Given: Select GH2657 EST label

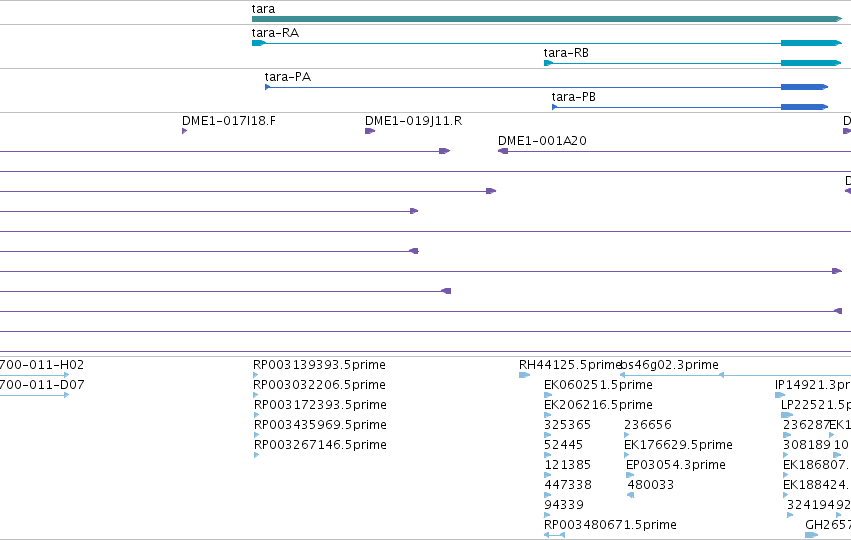Looking at the screenshot, I should (828, 525).
